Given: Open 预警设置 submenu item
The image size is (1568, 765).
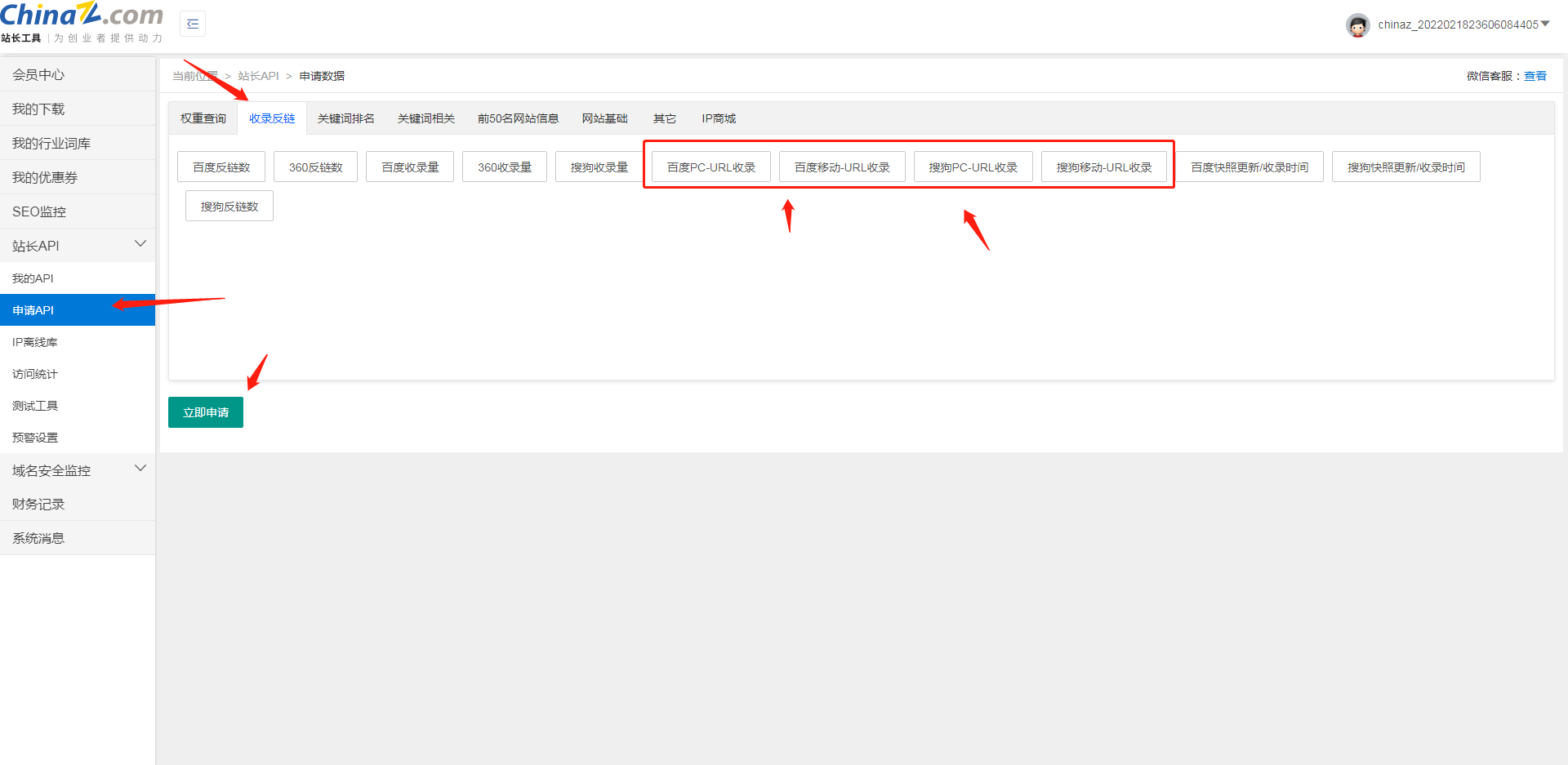Looking at the screenshot, I should (x=78, y=438).
